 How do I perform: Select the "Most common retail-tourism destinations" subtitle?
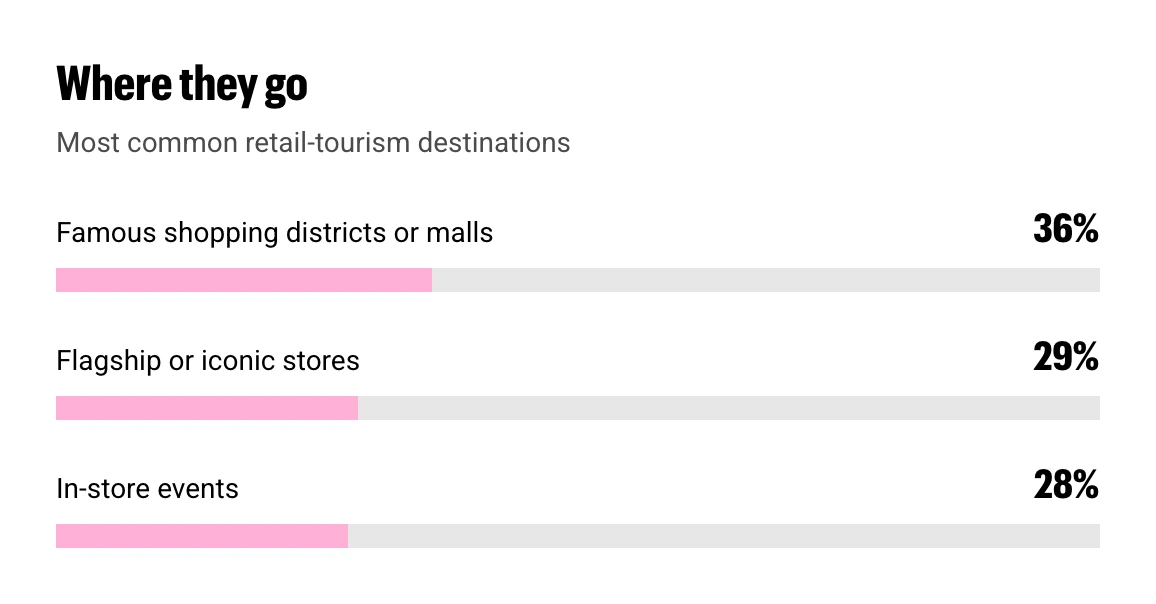point(313,143)
